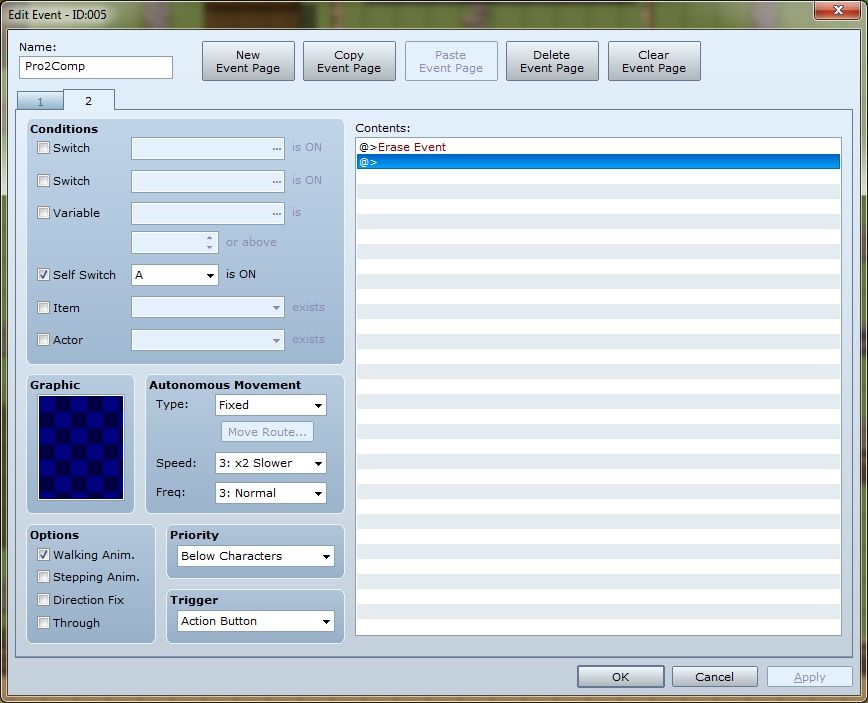Enable the first Switch condition checkbox

click(x=43, y=148)
